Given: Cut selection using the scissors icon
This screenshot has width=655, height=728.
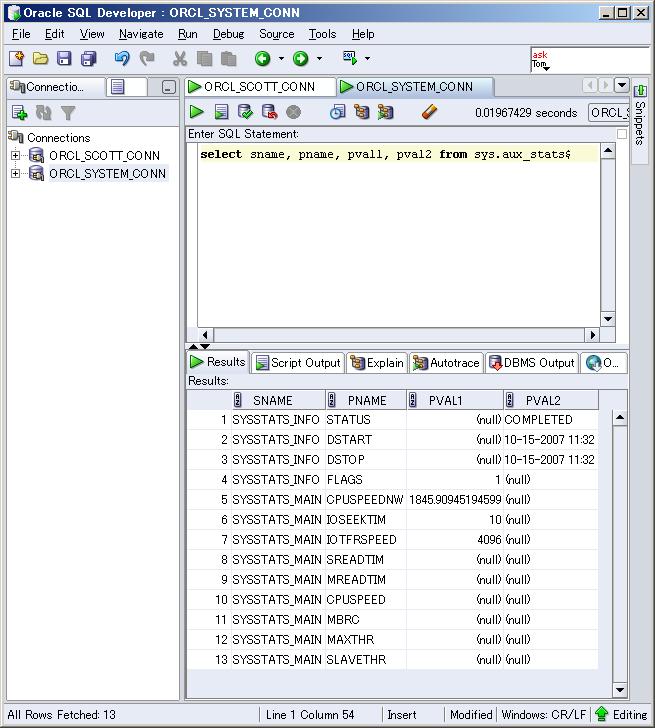Looking at the screenshot, I should [180, 58].
